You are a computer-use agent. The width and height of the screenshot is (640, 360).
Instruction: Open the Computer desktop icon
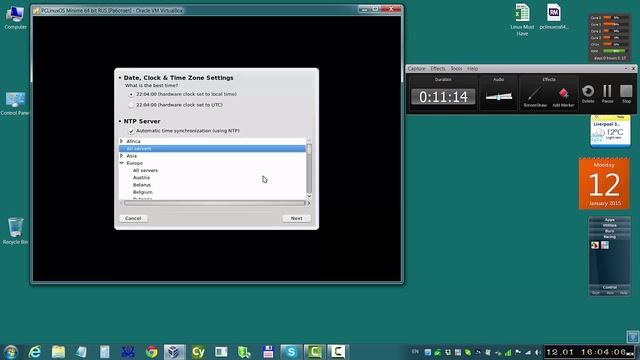click(x=15, y=18)
